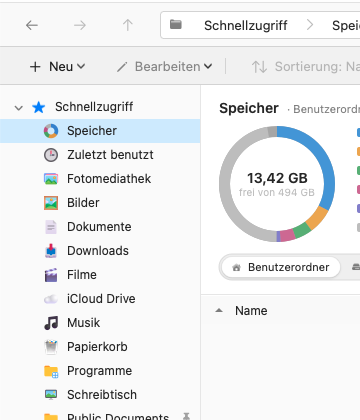The image size is (360, 420).
Task: Go back with the left arrow
Action: [x=32, y=25]
